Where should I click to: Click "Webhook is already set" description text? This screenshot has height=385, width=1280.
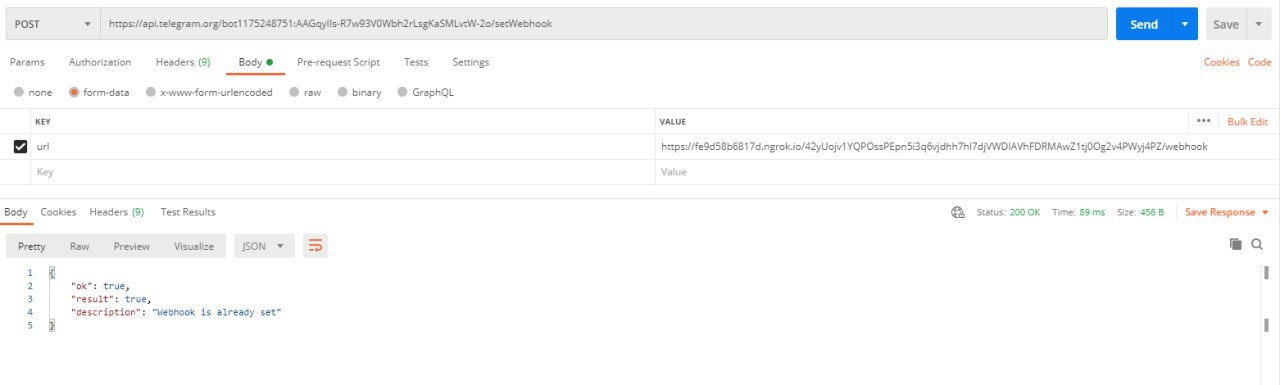(x=217, y=312)
